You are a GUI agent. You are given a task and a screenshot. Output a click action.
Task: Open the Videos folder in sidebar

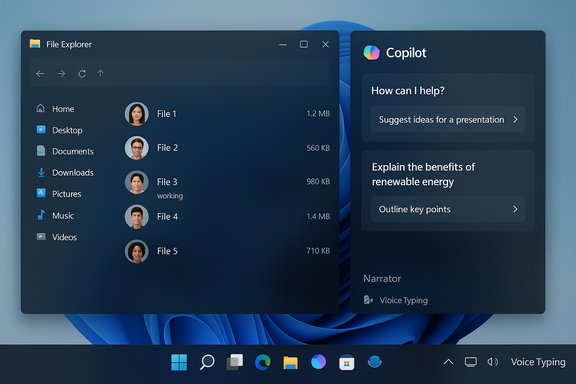tap(57, 237)
